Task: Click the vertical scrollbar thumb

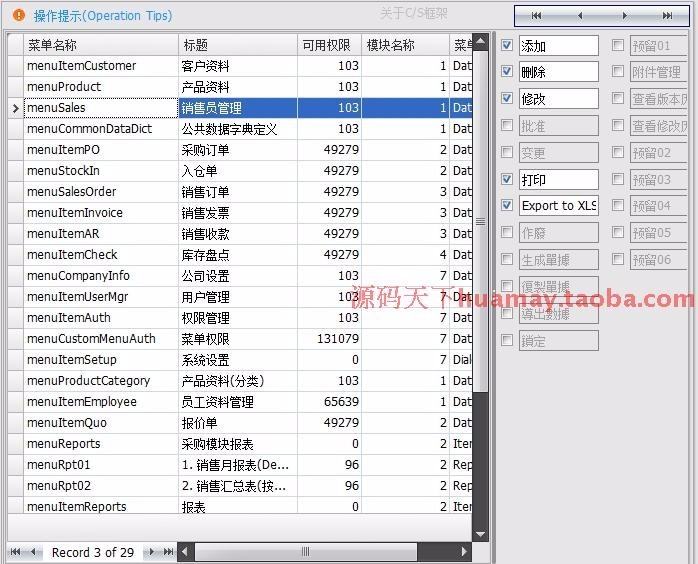Action: tap(480, 221)
